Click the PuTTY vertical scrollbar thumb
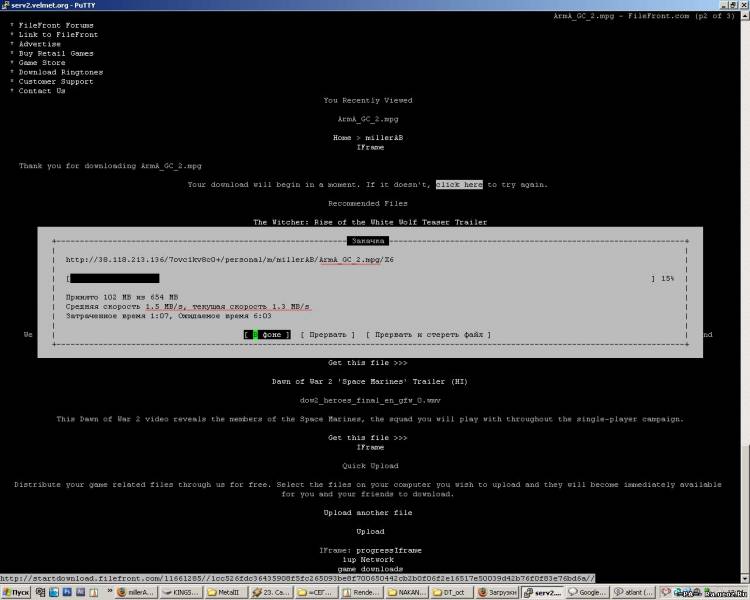 745,510
